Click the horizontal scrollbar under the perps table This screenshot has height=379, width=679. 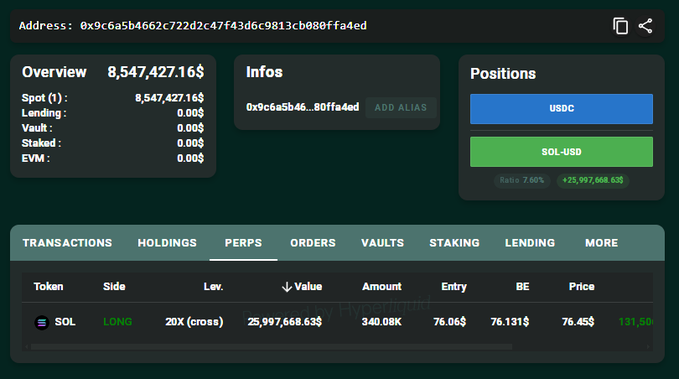[272, 347]
